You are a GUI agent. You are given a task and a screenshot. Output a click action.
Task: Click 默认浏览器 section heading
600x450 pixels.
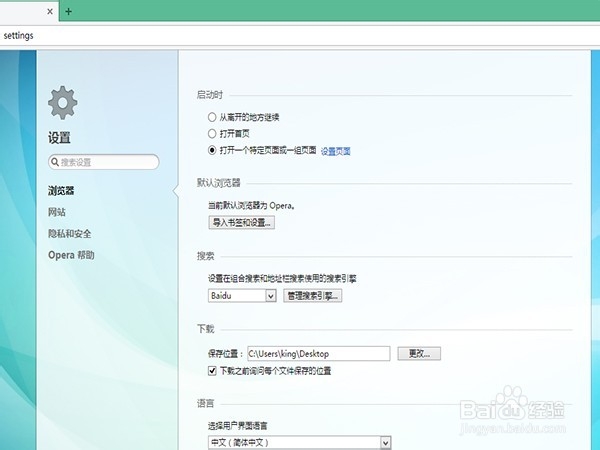[x=218, y=183]
